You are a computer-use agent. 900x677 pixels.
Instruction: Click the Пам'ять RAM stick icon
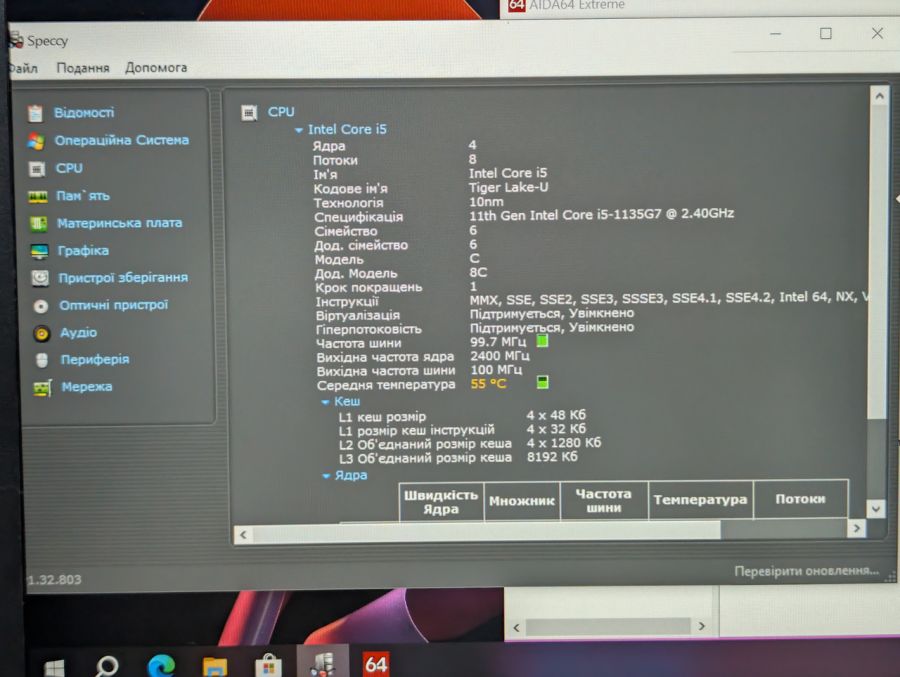point(38,196)
